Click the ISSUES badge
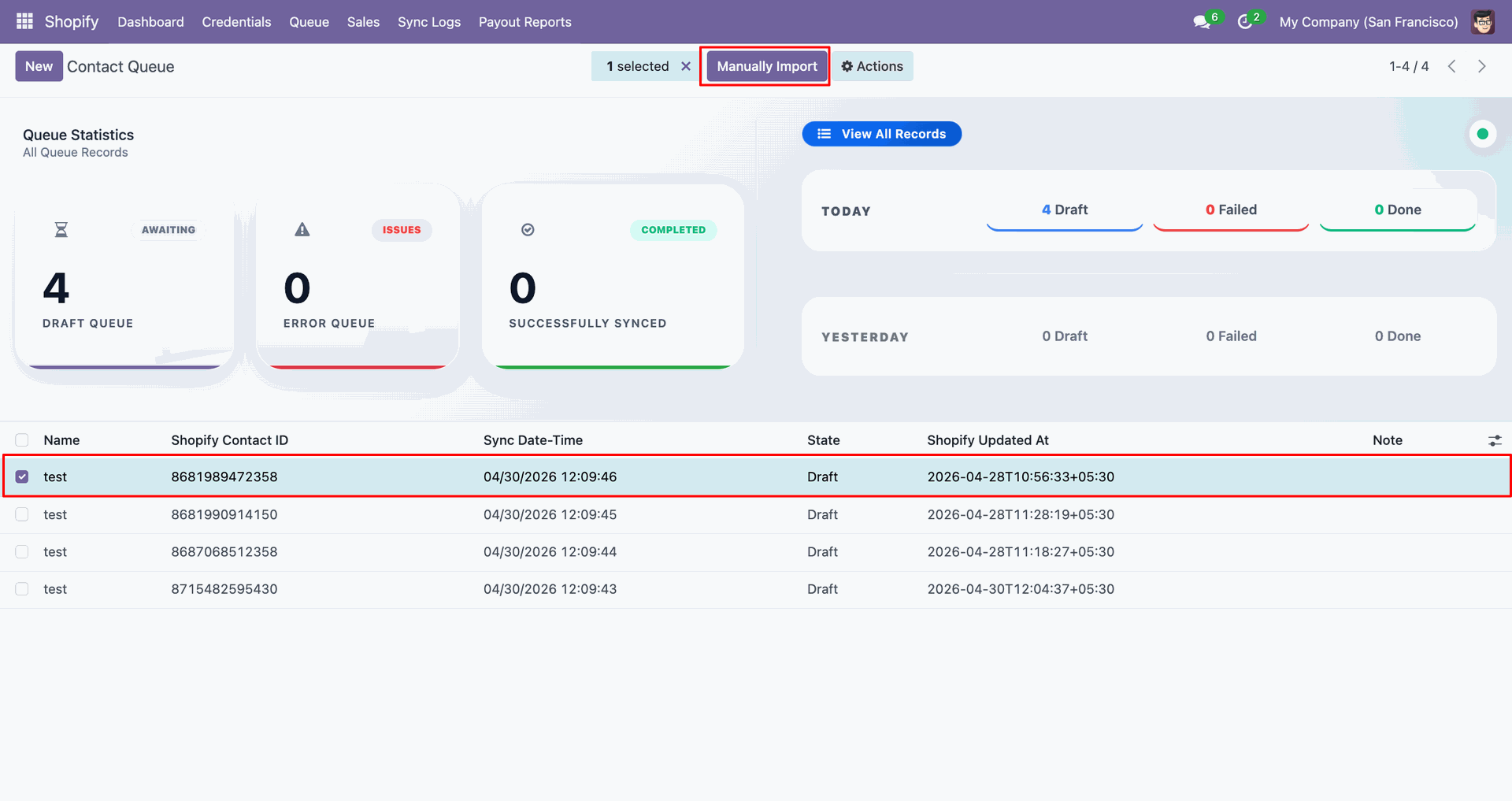This screenshot has height=801, width=1512. tap(402, 230)
